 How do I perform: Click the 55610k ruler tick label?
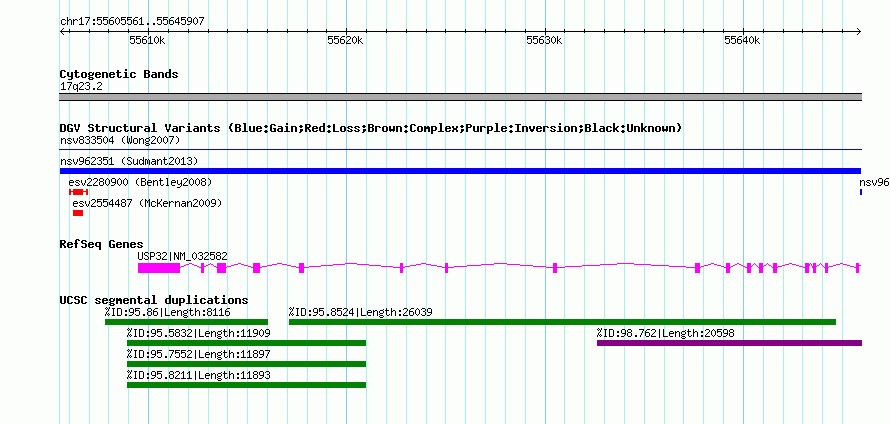click(x=148, y=41)
